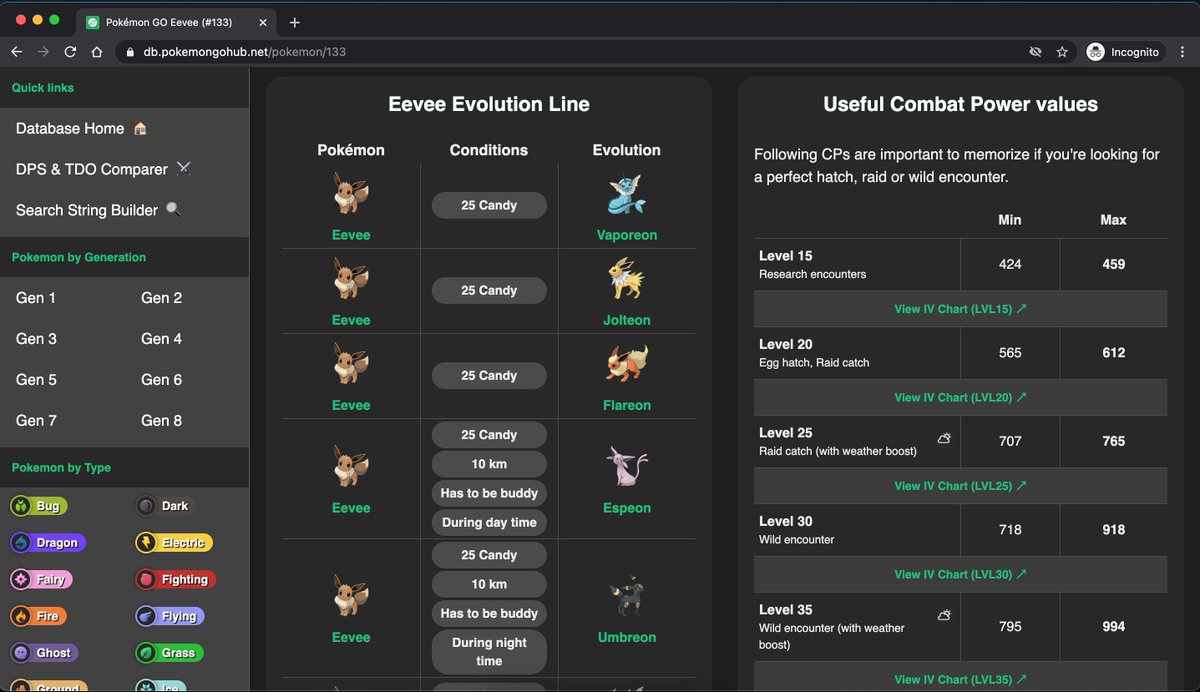Choose the Fighting type badge

[176, 580]
